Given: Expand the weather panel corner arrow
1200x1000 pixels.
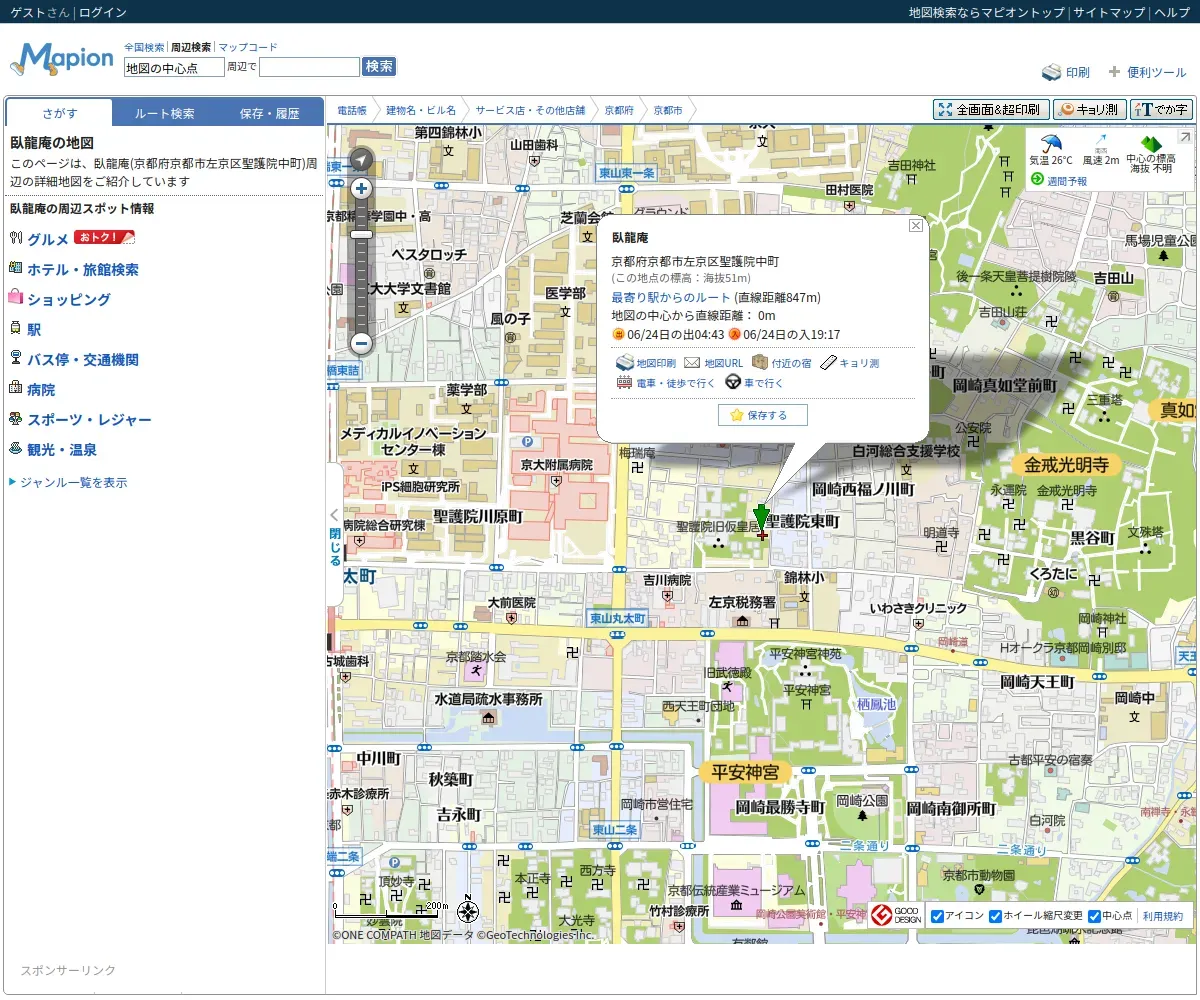Looking at the screenshot, I should point(1184,138).
